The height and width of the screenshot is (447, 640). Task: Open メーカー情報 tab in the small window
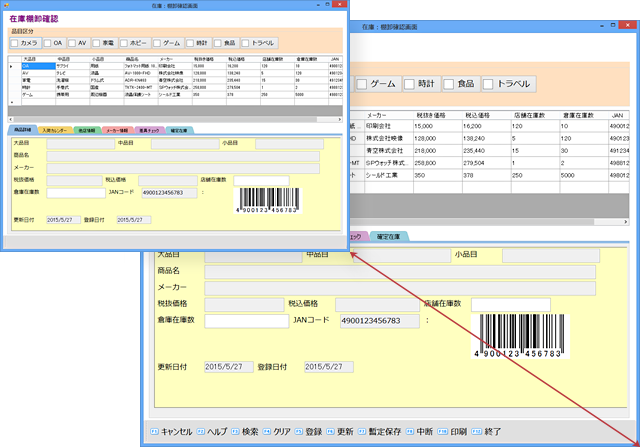coord(118,130)
